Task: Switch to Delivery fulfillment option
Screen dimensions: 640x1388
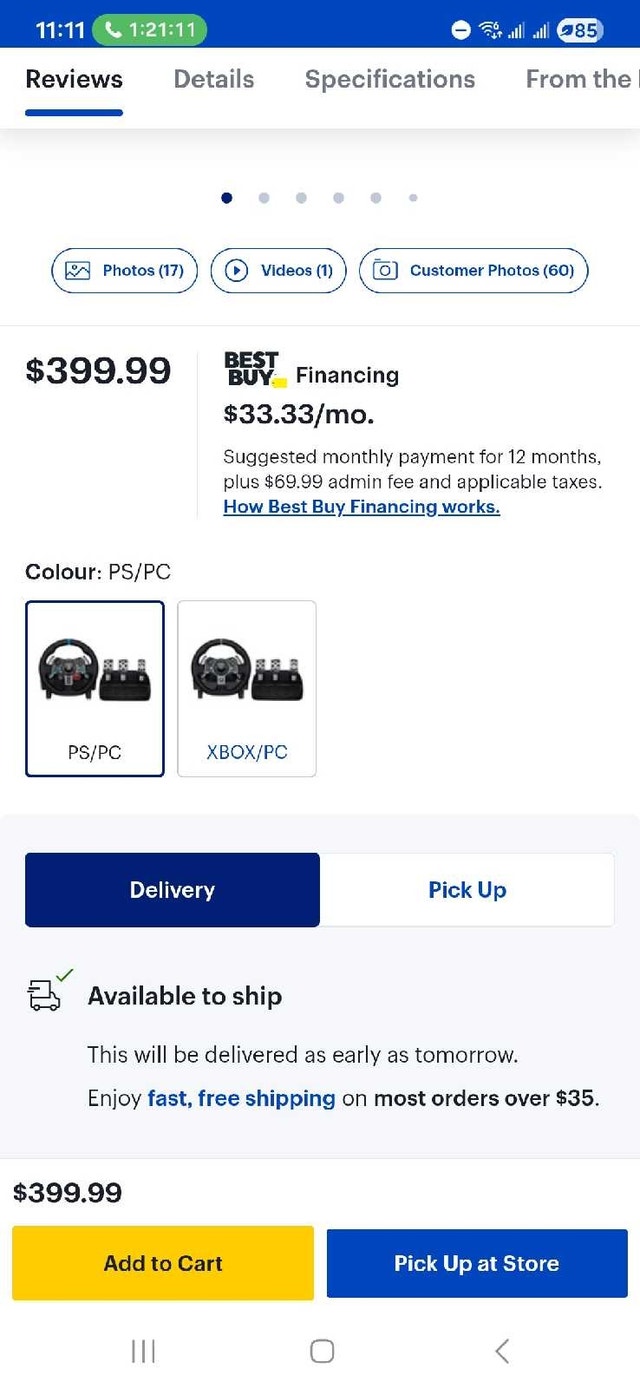Action: 172,890
